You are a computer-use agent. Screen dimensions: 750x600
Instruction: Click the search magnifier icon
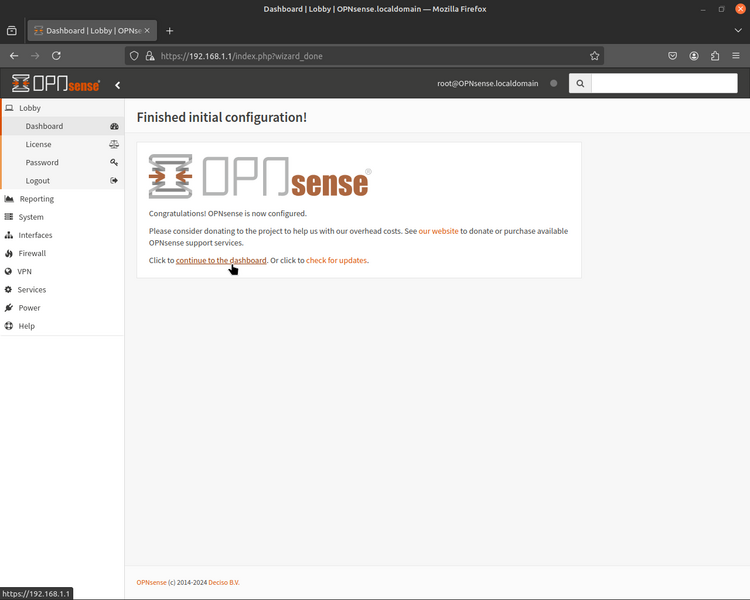tap(580, 83)
